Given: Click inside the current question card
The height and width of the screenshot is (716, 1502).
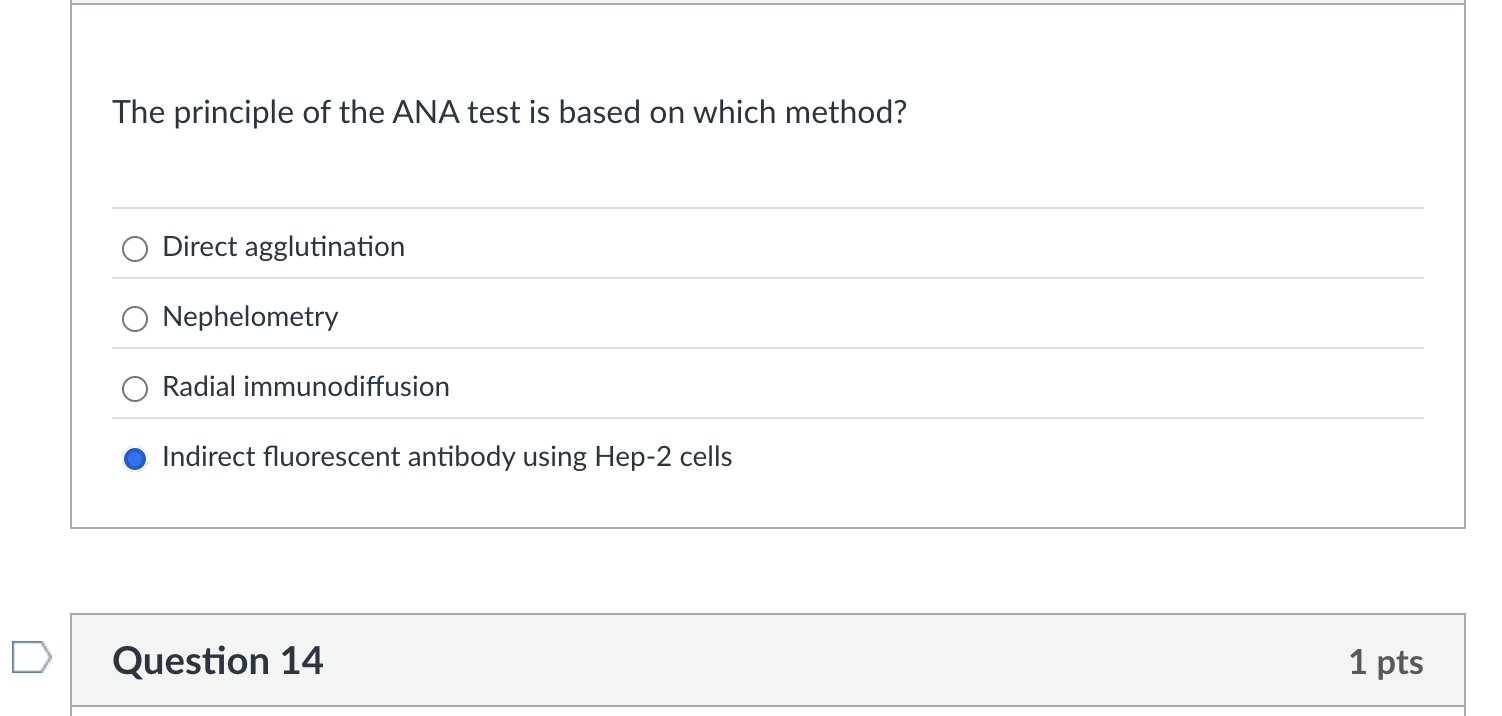Looking at the screenshot, I should 750,170.
